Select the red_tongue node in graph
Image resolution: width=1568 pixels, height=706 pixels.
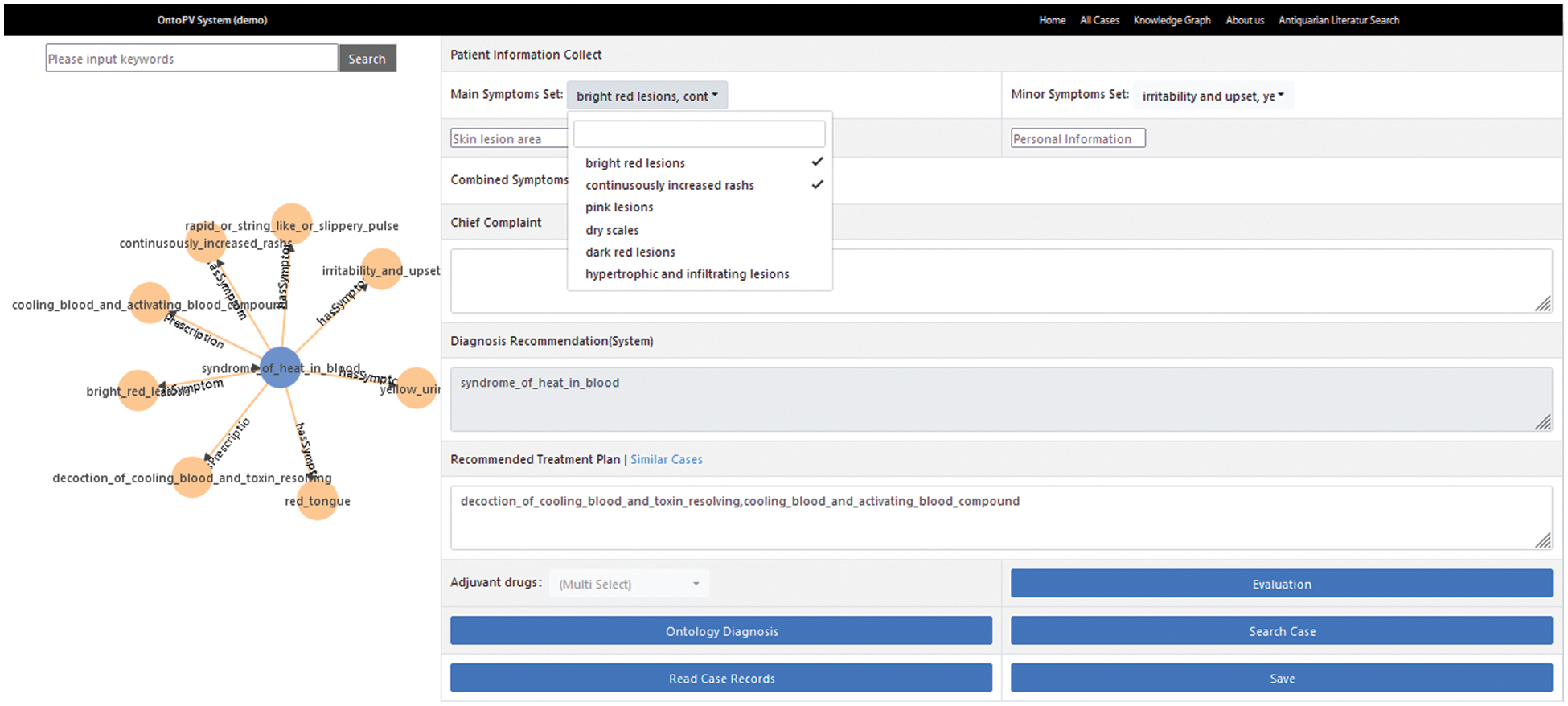pyautogui.click(x=318, y=500)
